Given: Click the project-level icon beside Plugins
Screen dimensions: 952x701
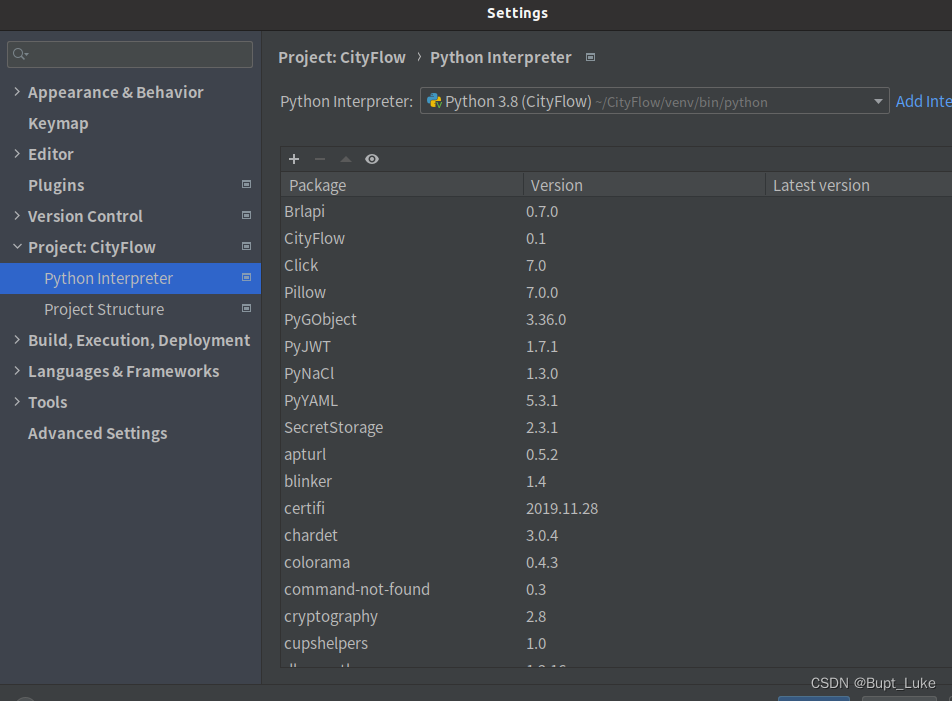Looking at the screenshot, I should tap(246, 185).
